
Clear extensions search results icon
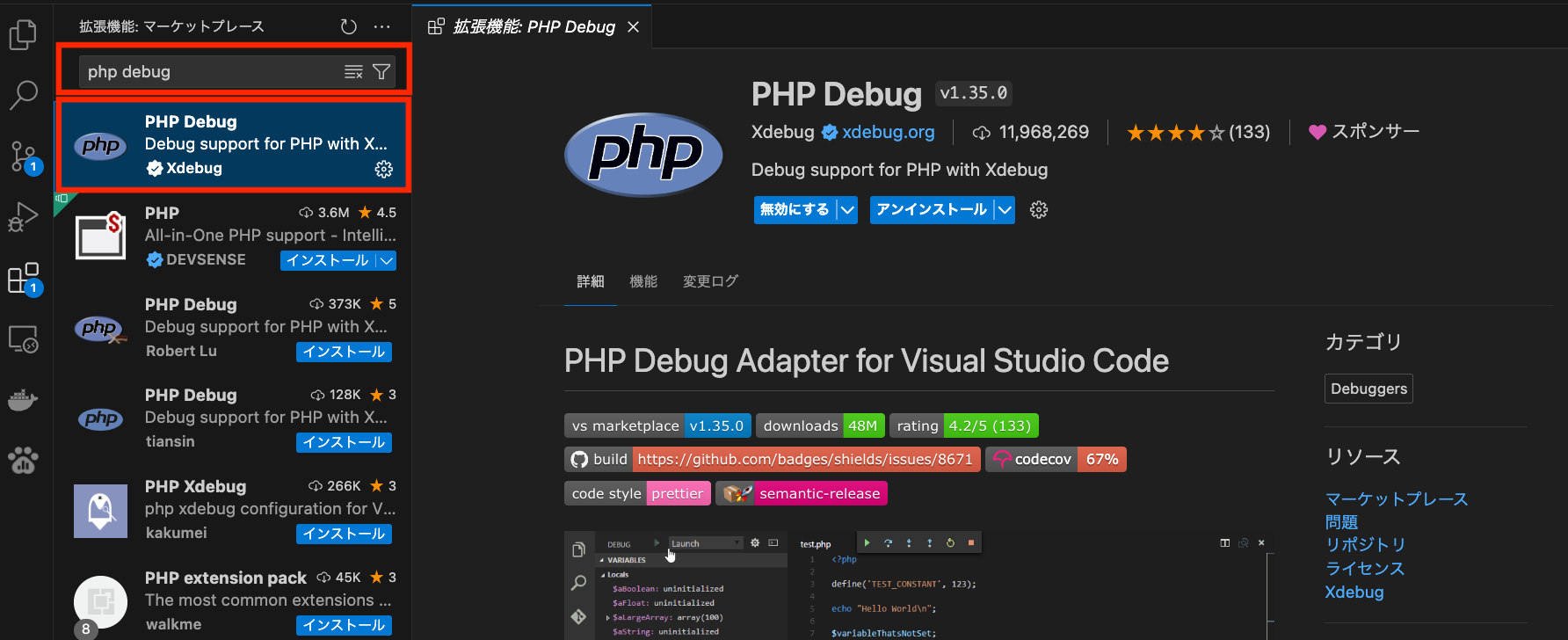[x=353, y=72]
